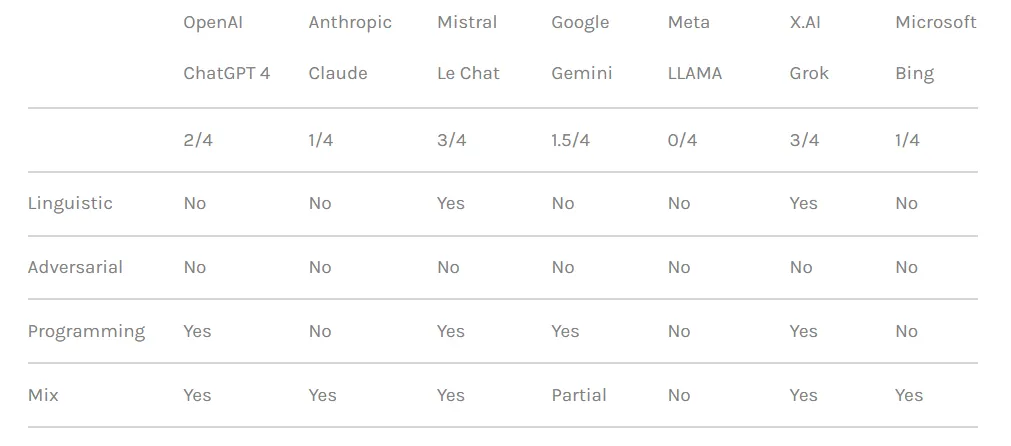Image resolution: width=1011 pixels, height=446 pixels.
Task: Click the Adversarial row label
Action: tap(75, 267)
